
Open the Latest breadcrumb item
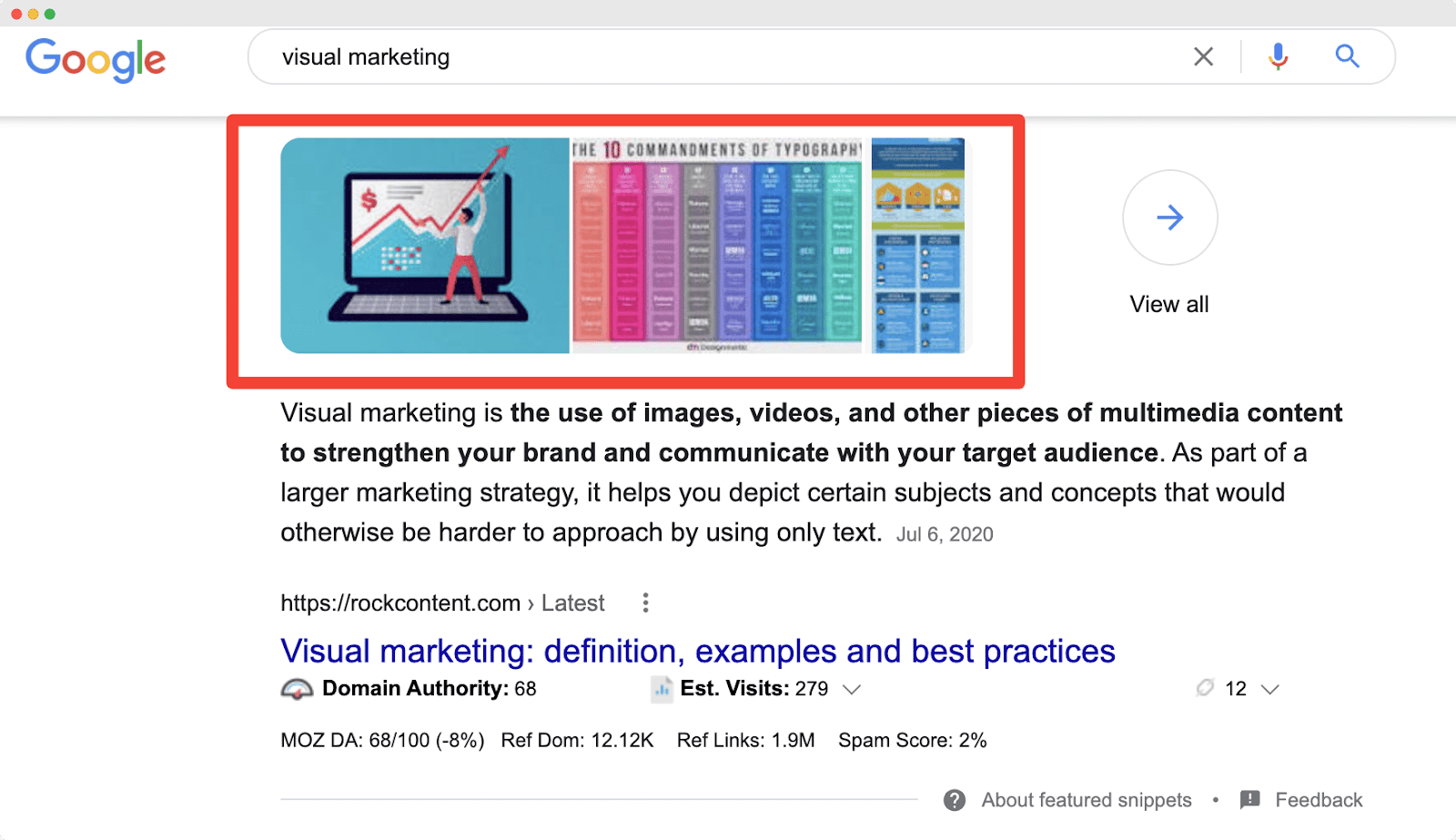point(572,602)
